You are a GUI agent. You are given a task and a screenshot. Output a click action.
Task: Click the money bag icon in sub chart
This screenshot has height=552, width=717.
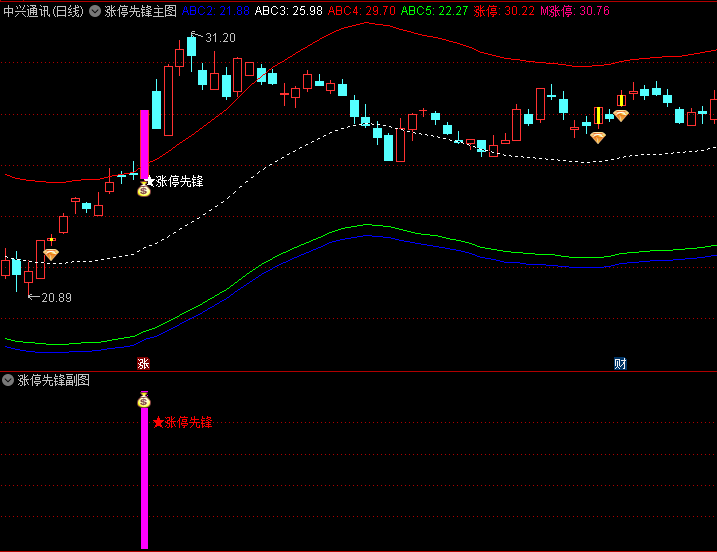pos(144,400)
